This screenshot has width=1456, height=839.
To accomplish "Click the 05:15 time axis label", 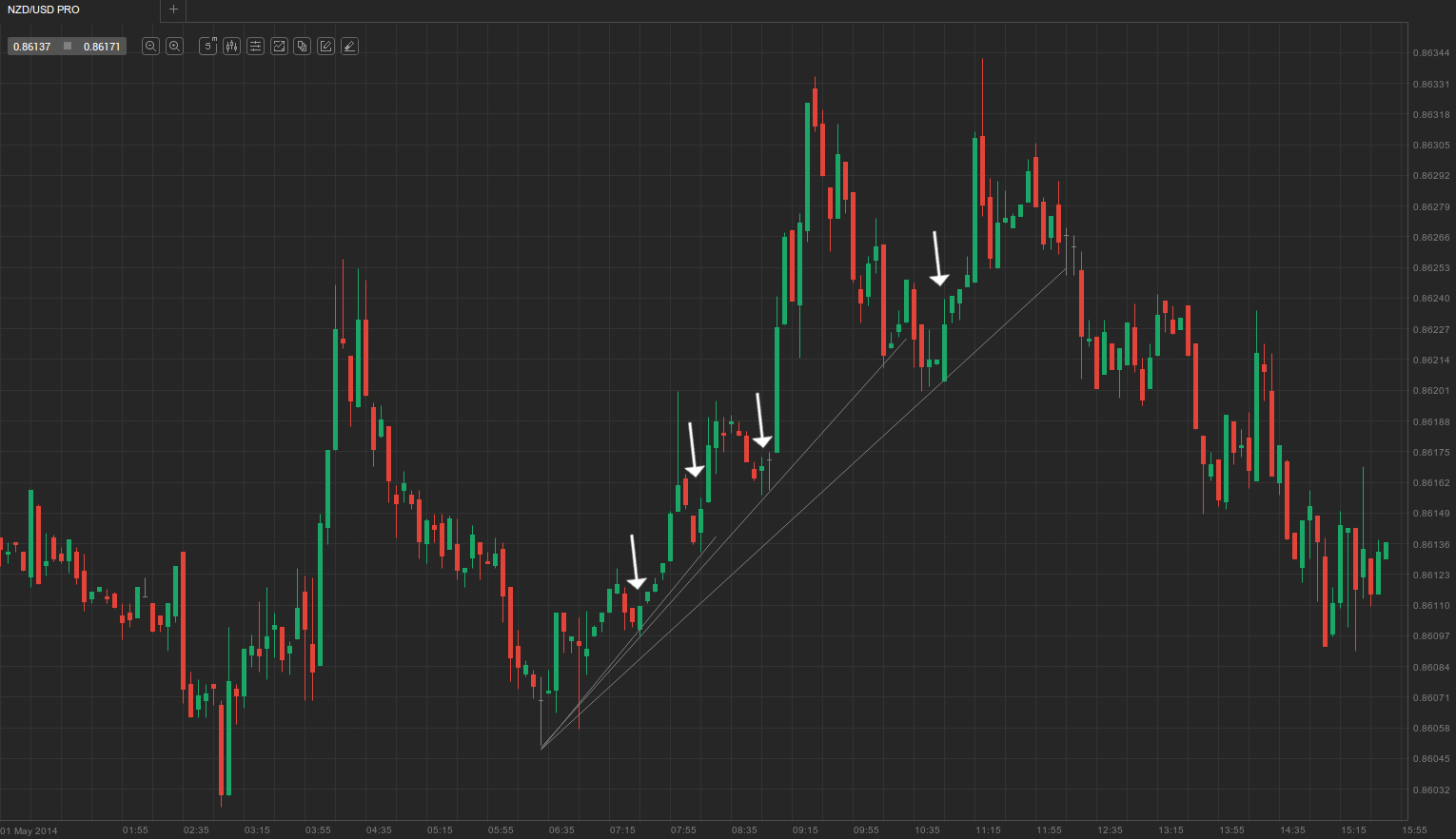I will coord(440,830).
